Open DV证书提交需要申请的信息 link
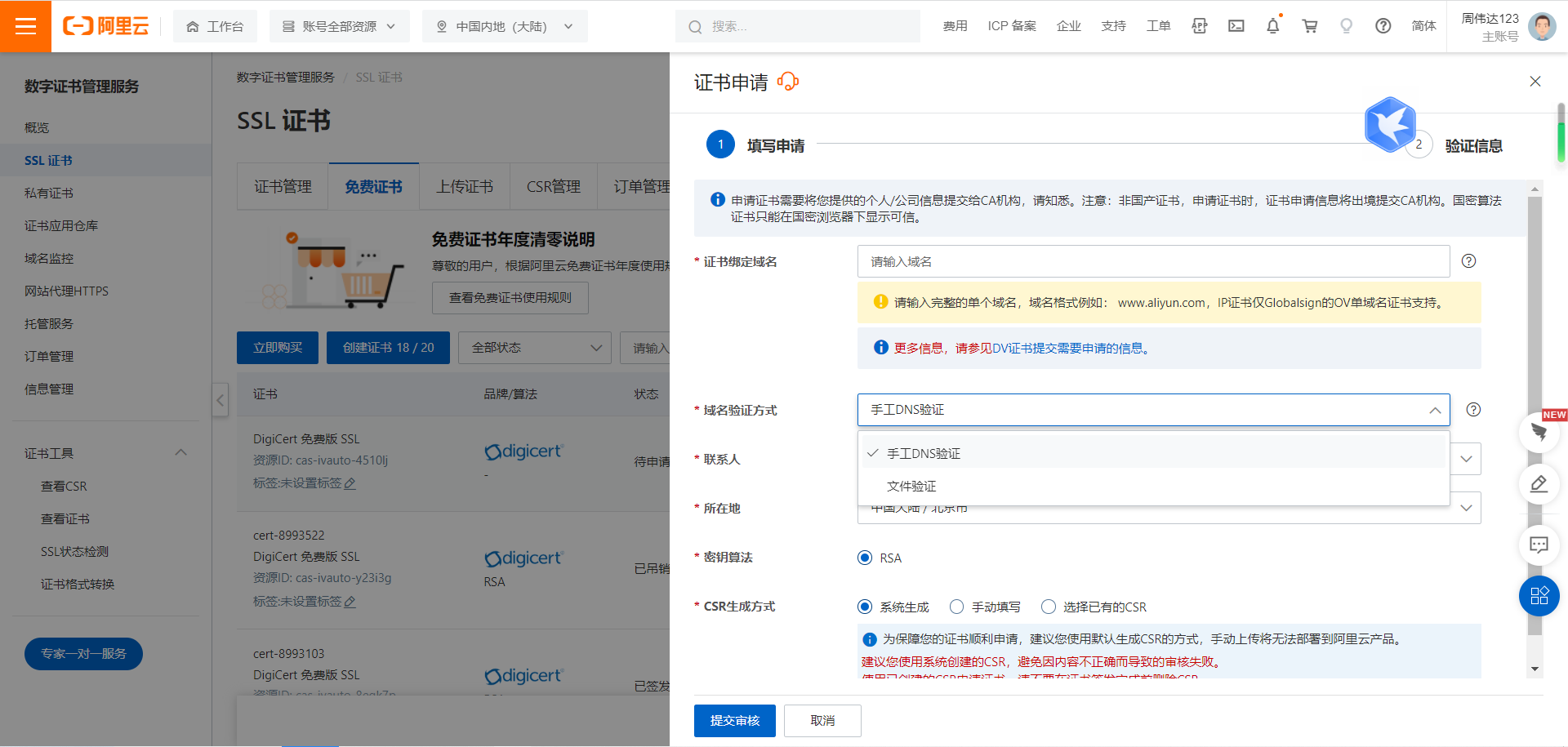The width and height of the screenshot is (1568, 747). [x=1067, y=348]
